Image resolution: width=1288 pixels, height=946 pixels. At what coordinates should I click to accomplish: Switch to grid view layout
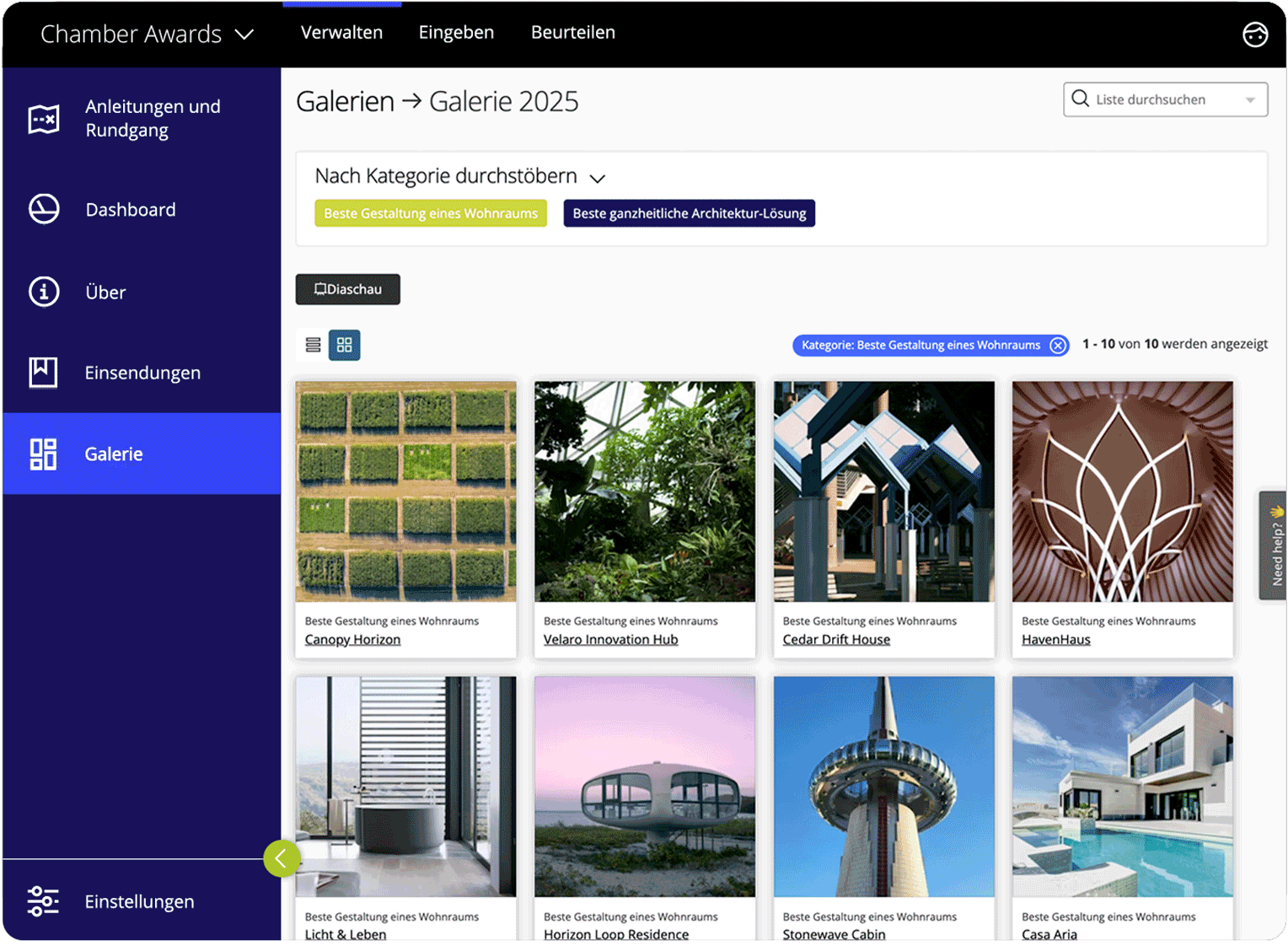[x=344, y=345]
